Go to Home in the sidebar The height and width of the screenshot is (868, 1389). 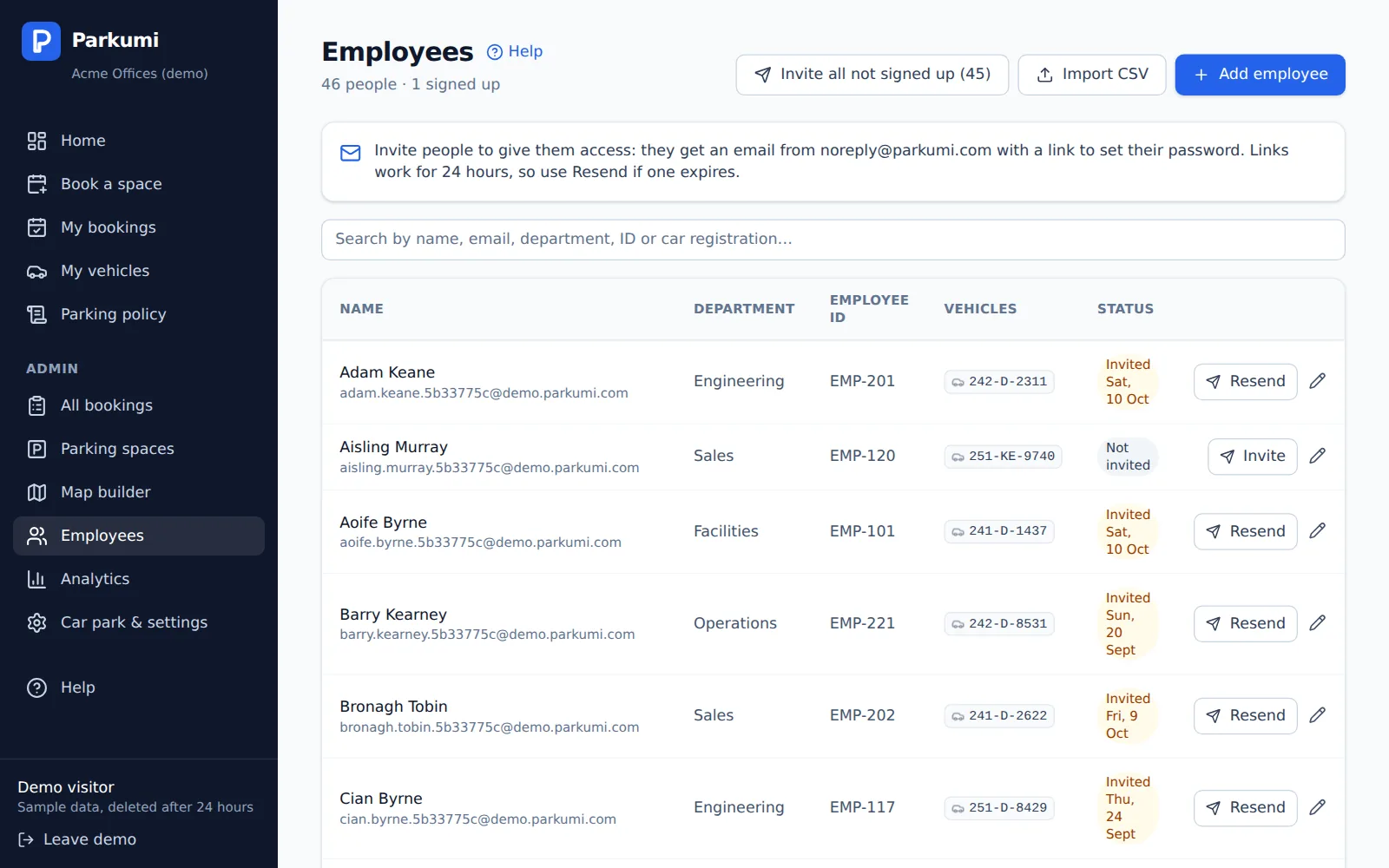tap(139, 141)
